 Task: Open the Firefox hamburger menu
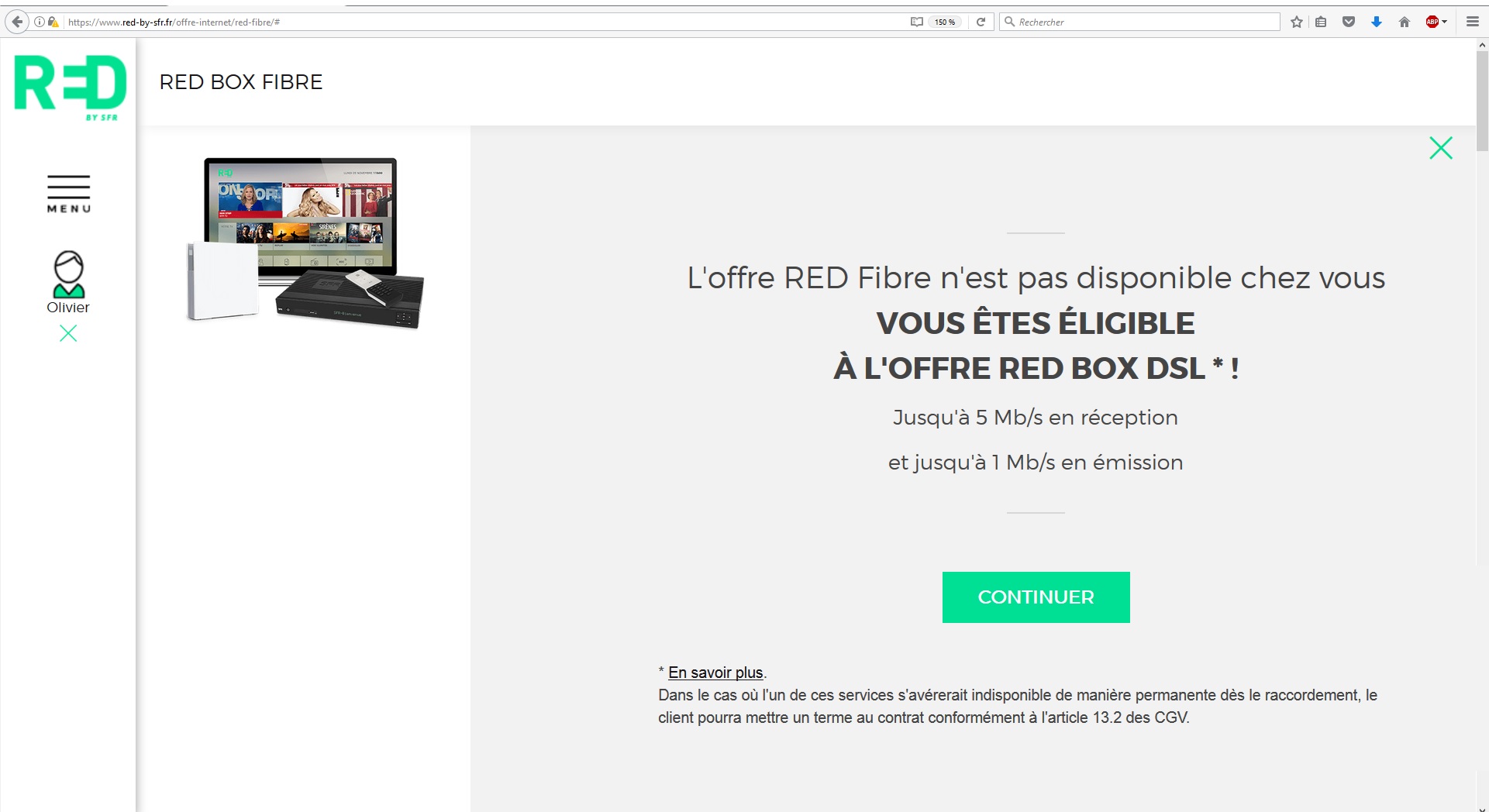[1473, 22]
